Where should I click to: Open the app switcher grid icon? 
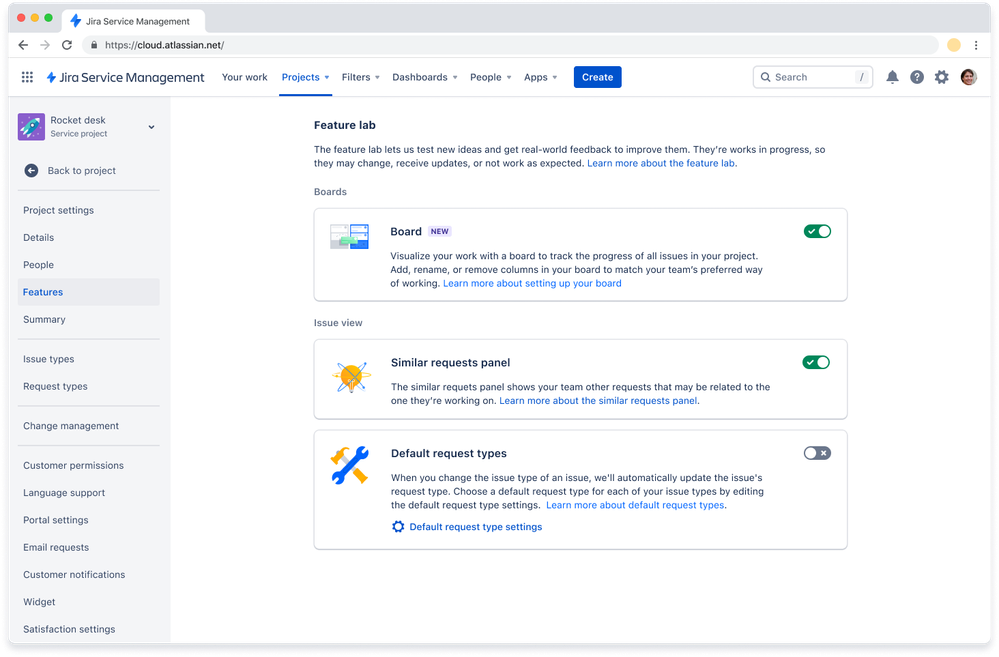(27, 77)
